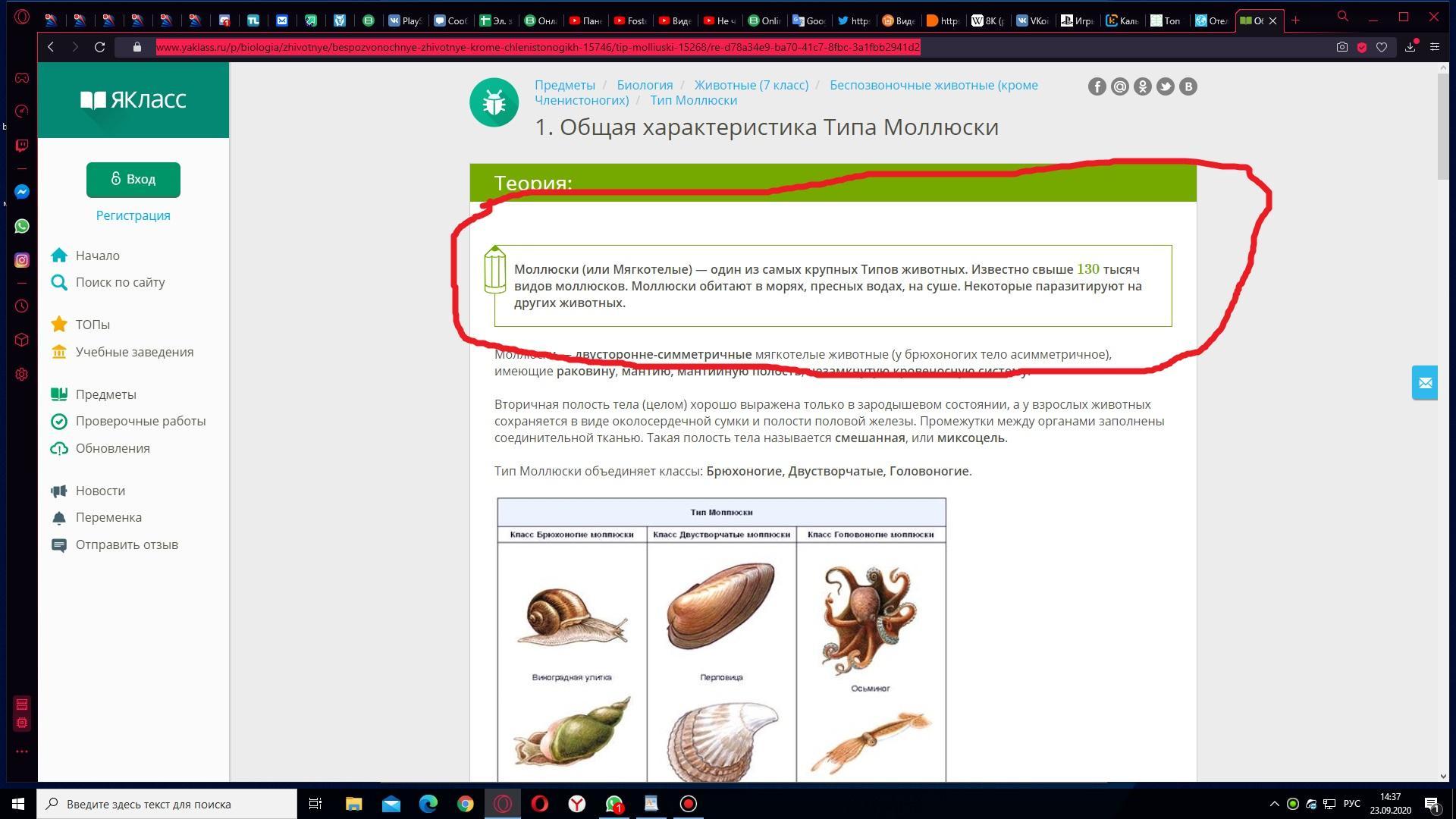Show hidden system tray icons arrow

pos(1274,804)
